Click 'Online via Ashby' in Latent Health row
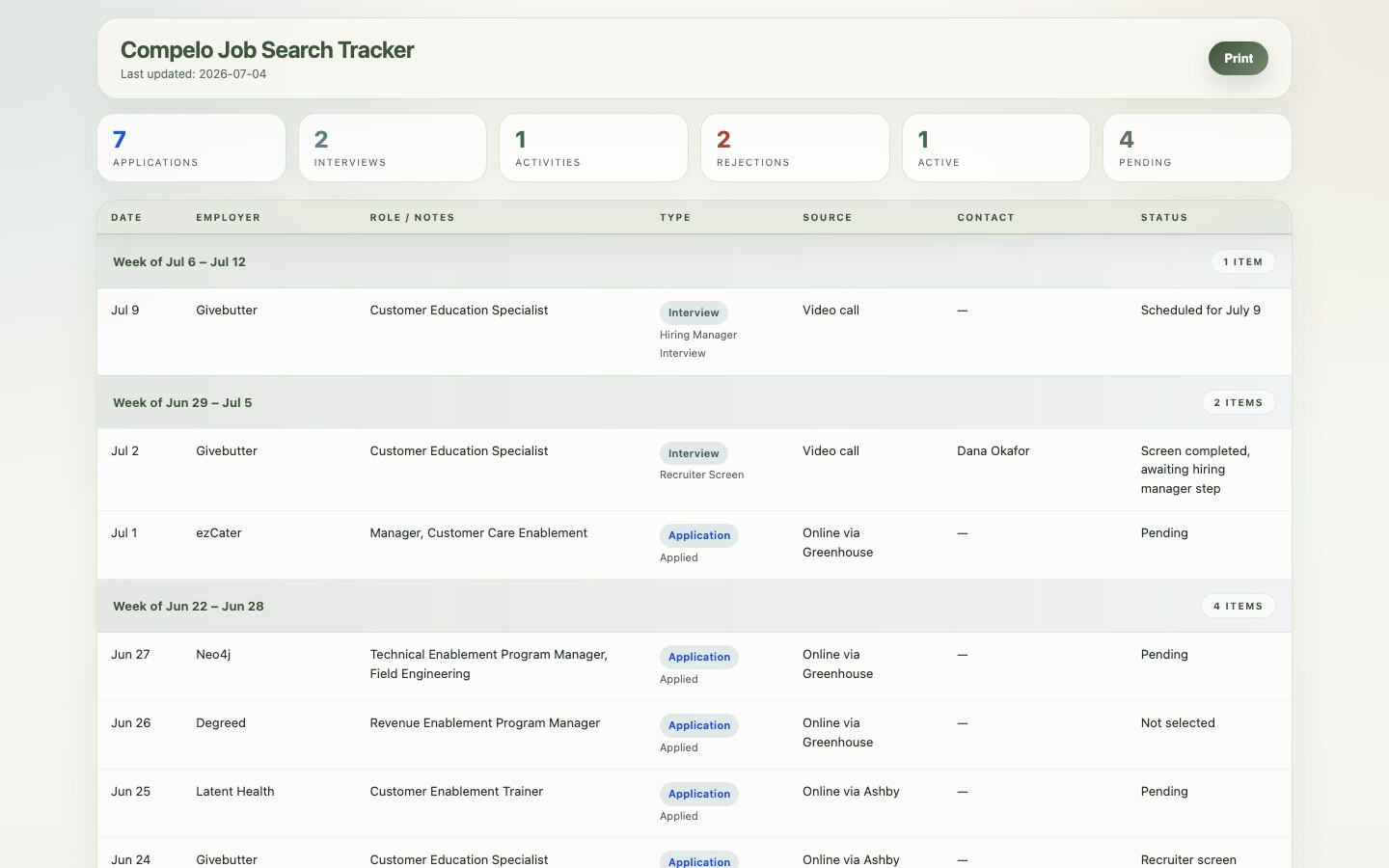The height and width of the screenshot is (868, 1389). pos(851,792)
